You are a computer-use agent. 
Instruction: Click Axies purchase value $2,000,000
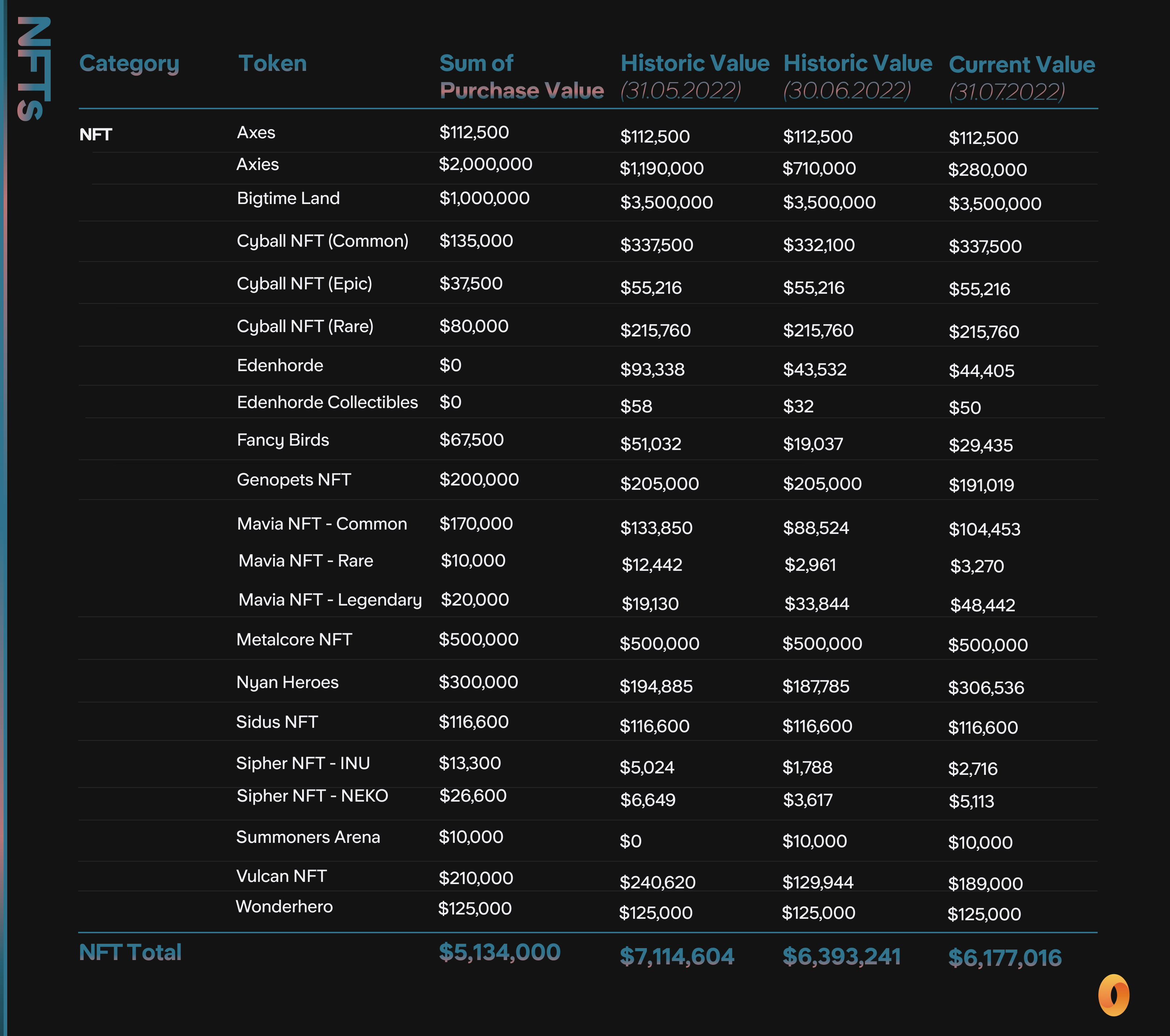486,164
